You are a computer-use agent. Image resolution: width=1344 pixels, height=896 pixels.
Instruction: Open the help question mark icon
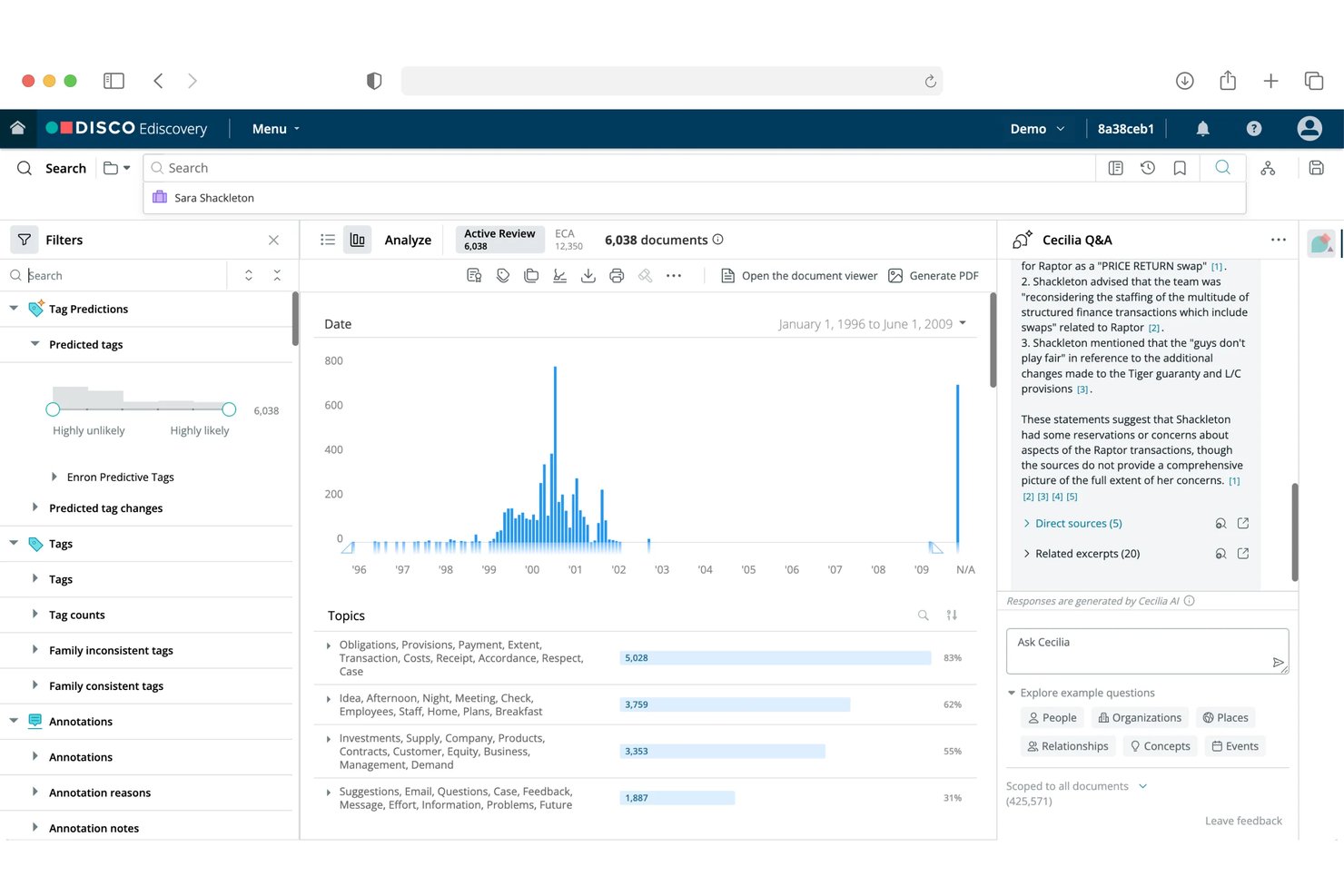click(x=1254, y=129)
